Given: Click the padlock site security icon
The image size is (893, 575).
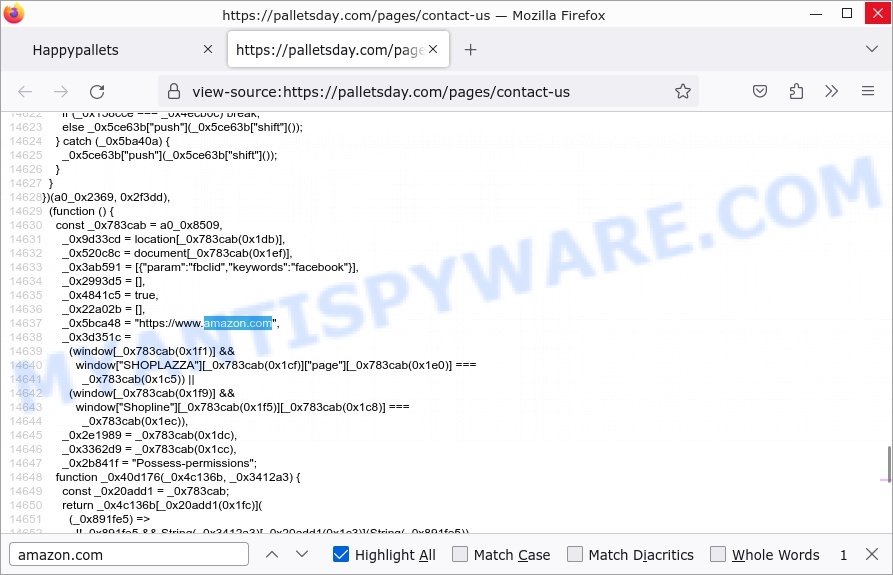Looking at the screenshot, I should [174, 92].
